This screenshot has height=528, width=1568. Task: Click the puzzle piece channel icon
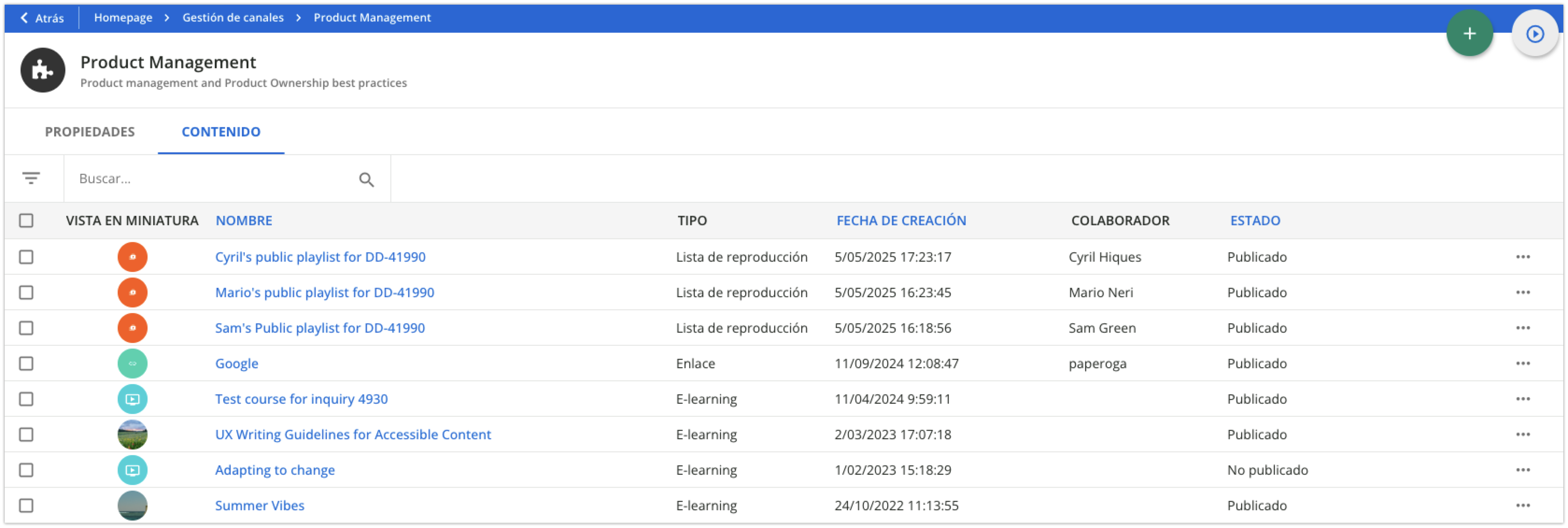click(x=42, y=71)
